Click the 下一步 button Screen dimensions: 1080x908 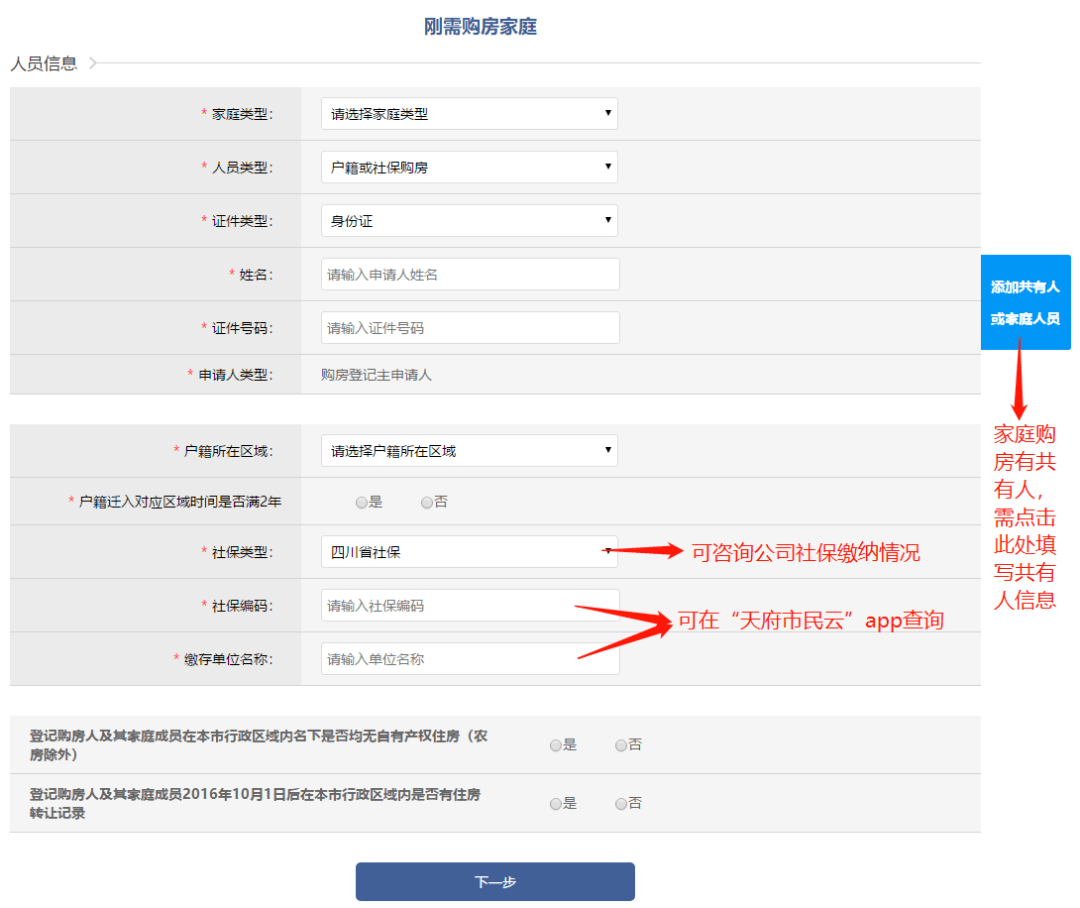[x=495, y=882]
